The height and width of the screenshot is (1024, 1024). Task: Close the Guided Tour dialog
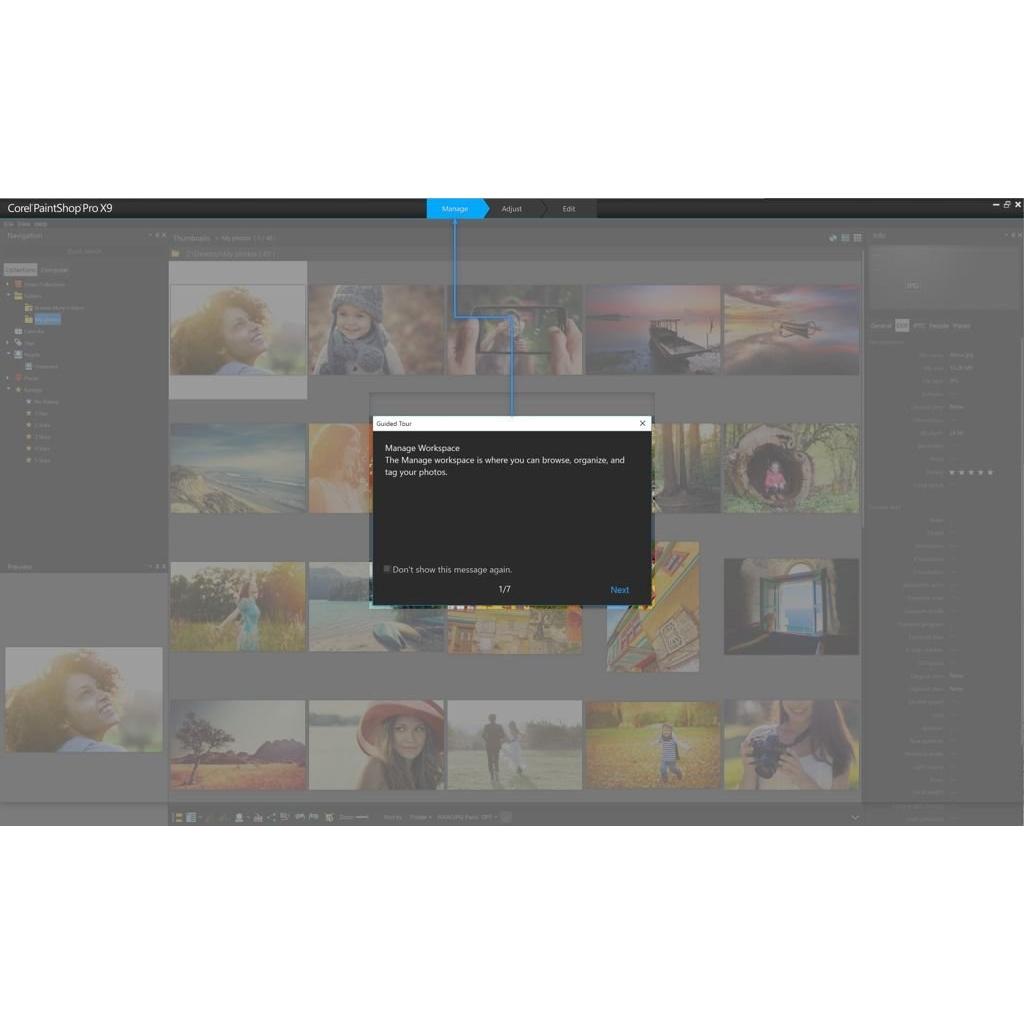pos(642,424)
